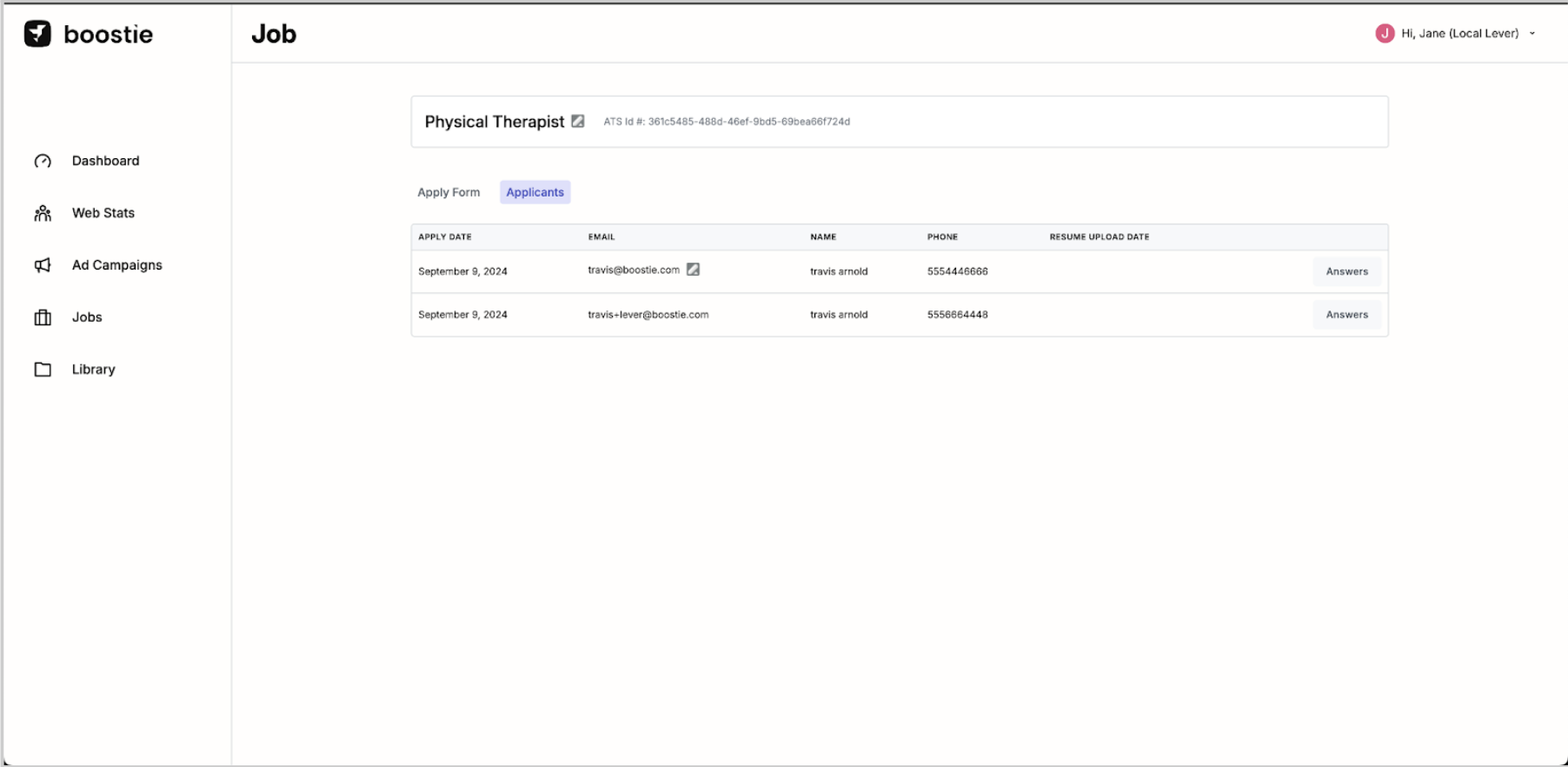The image size is (1568, 767).
Task: Edit the Physical Therapist job title
Action: coord(577,122)
